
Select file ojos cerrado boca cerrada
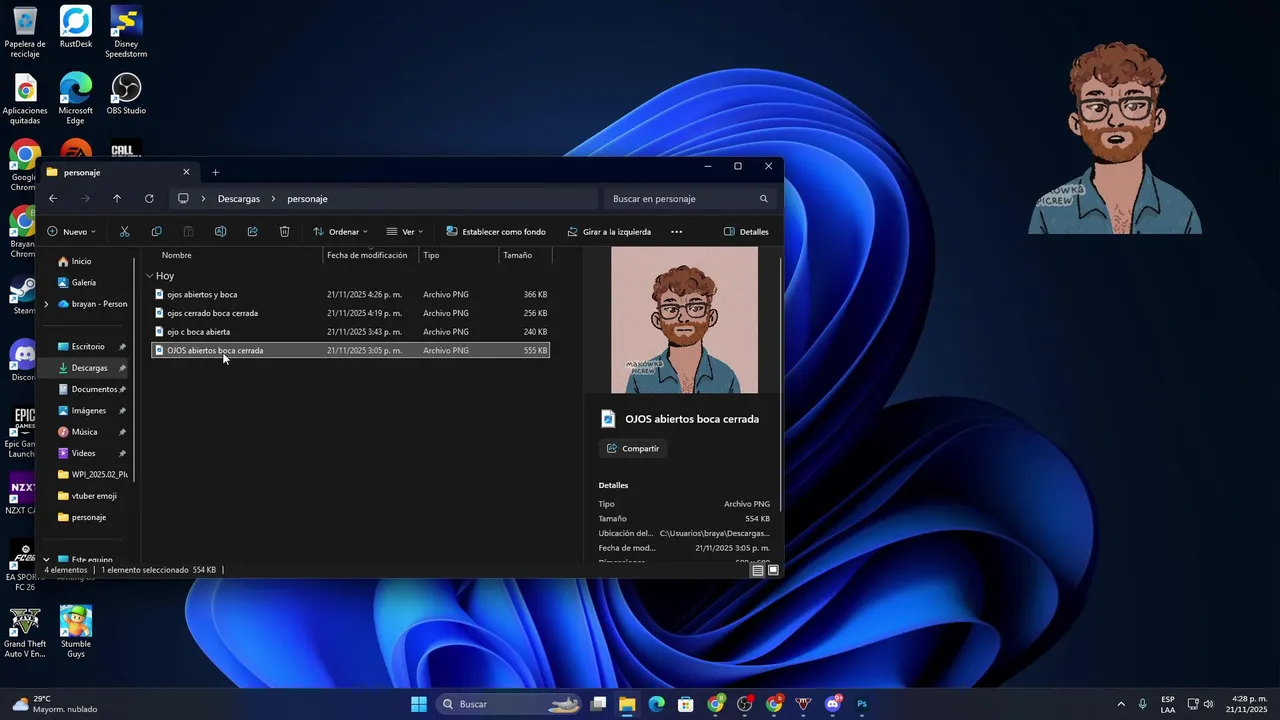point(350,313)
